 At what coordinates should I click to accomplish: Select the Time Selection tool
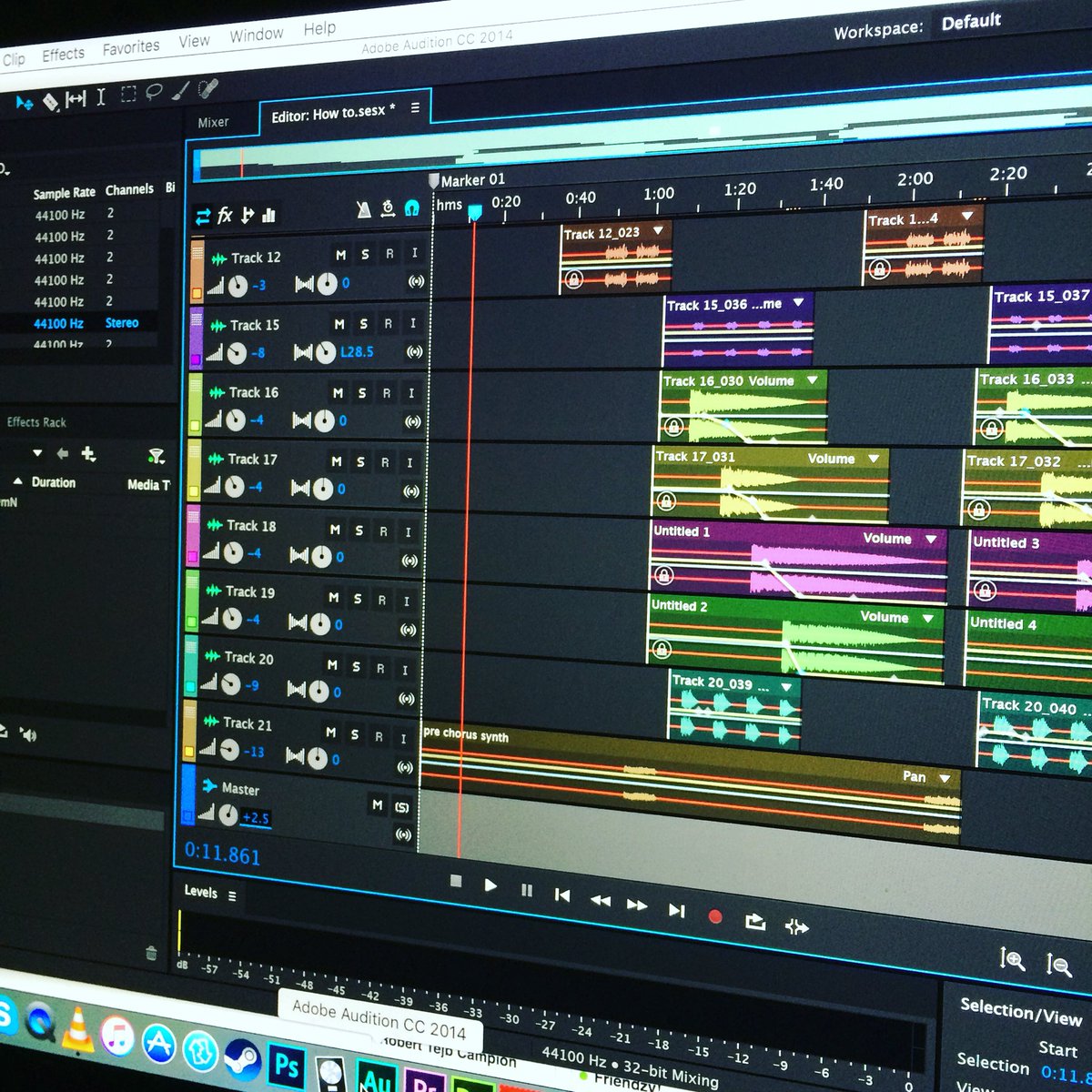pyautogui.click(x=101, y=96)
